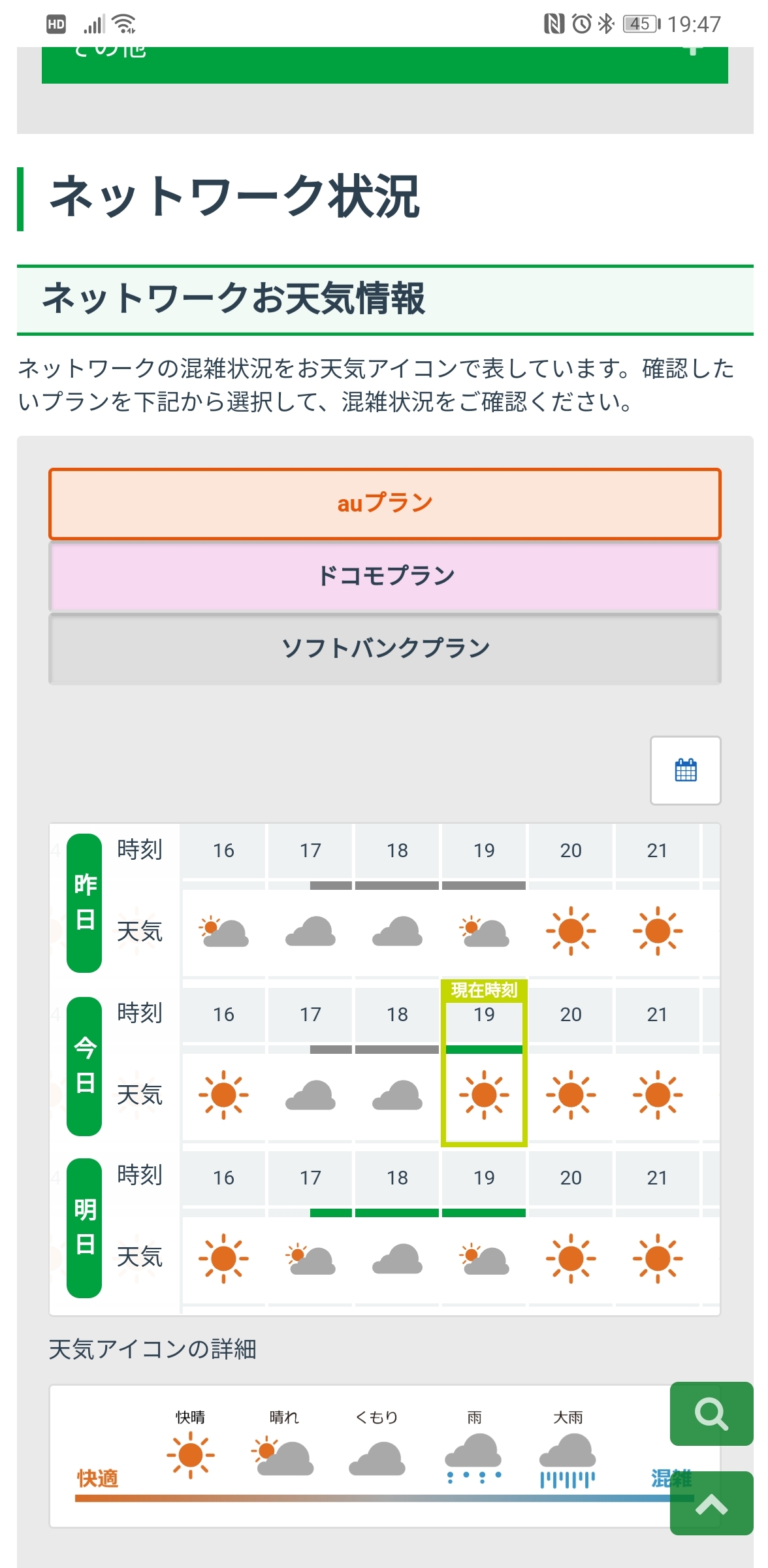Select the 明日 green row label

click(85, 1228)
